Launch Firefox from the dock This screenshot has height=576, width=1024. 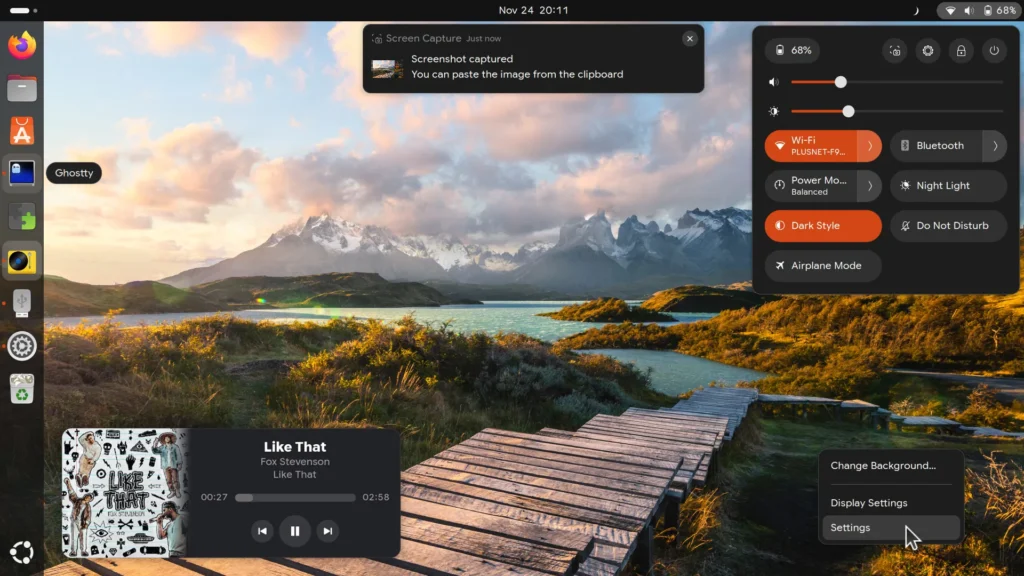pyautogui.click(x=22, y=45)
